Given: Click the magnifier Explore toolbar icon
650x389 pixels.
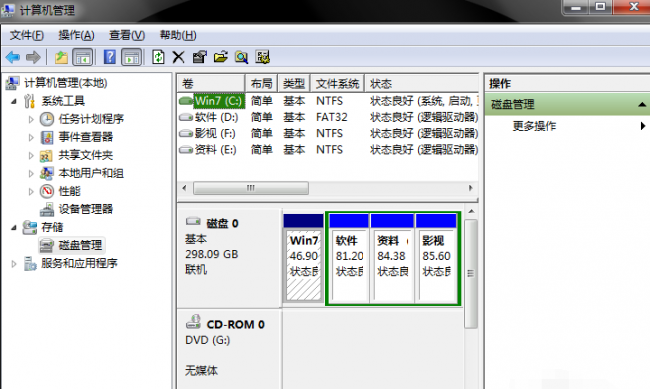Looking at the screenshot, I should coord(242,57).
